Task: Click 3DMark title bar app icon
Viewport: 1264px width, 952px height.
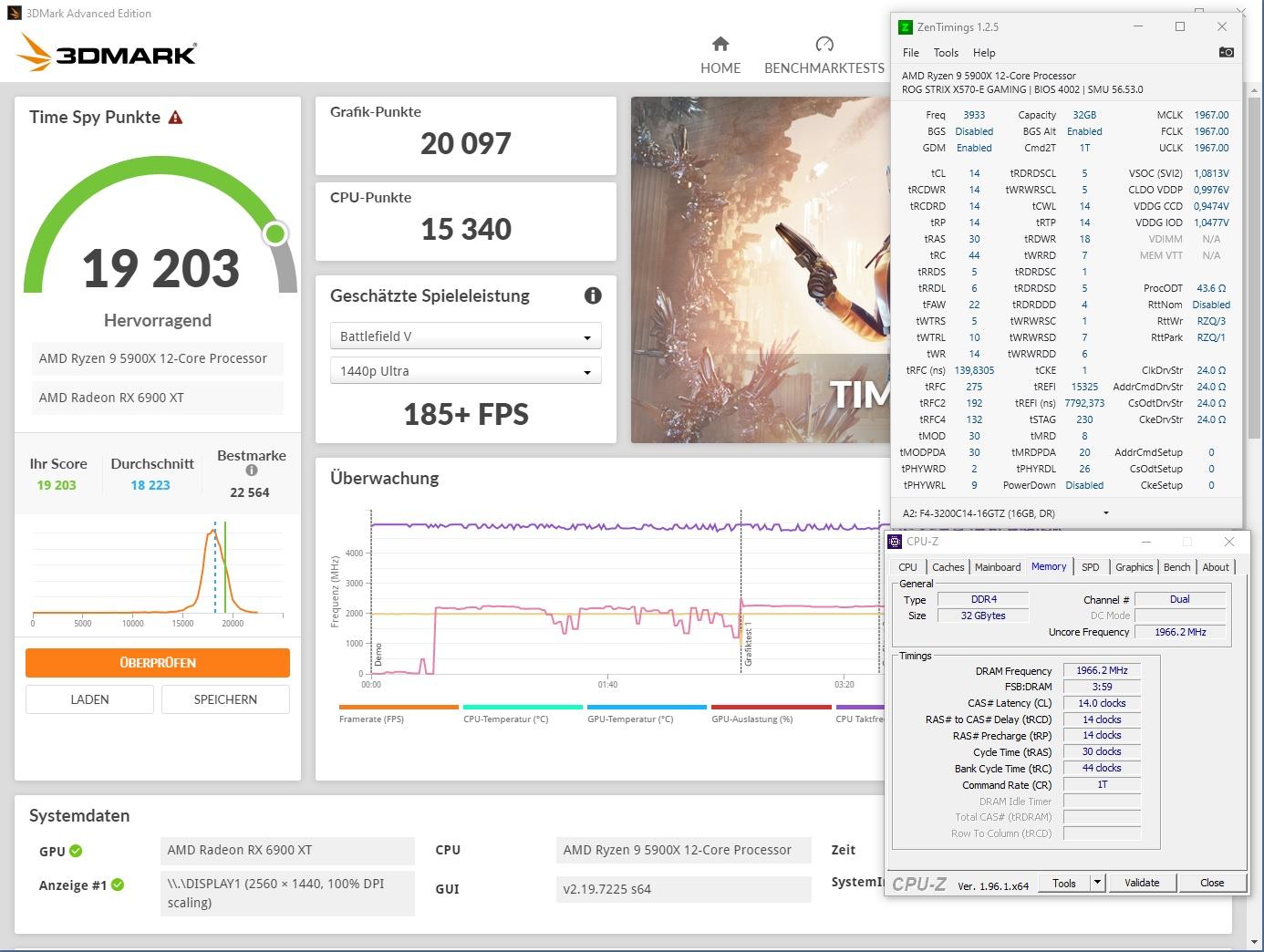Action: pyautogui.click(x=14, y=13)
